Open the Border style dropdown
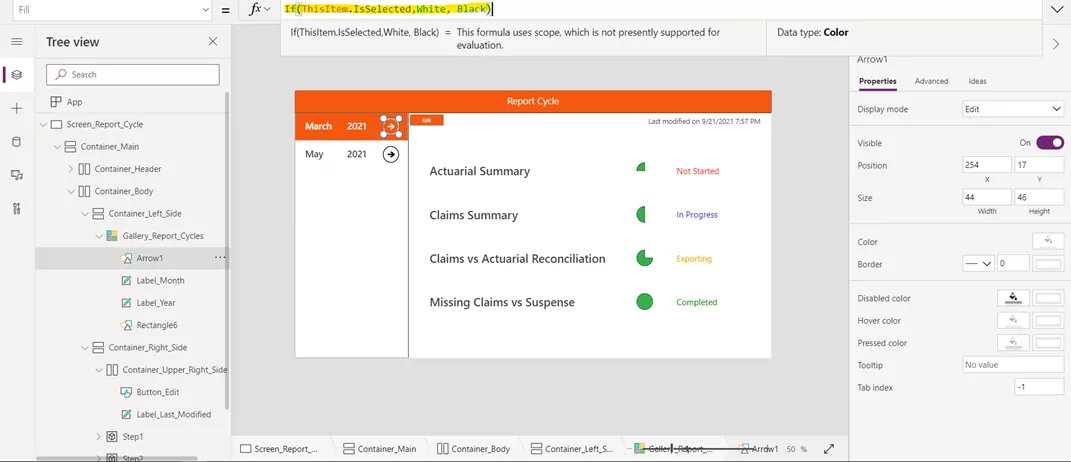 [978, 264]
